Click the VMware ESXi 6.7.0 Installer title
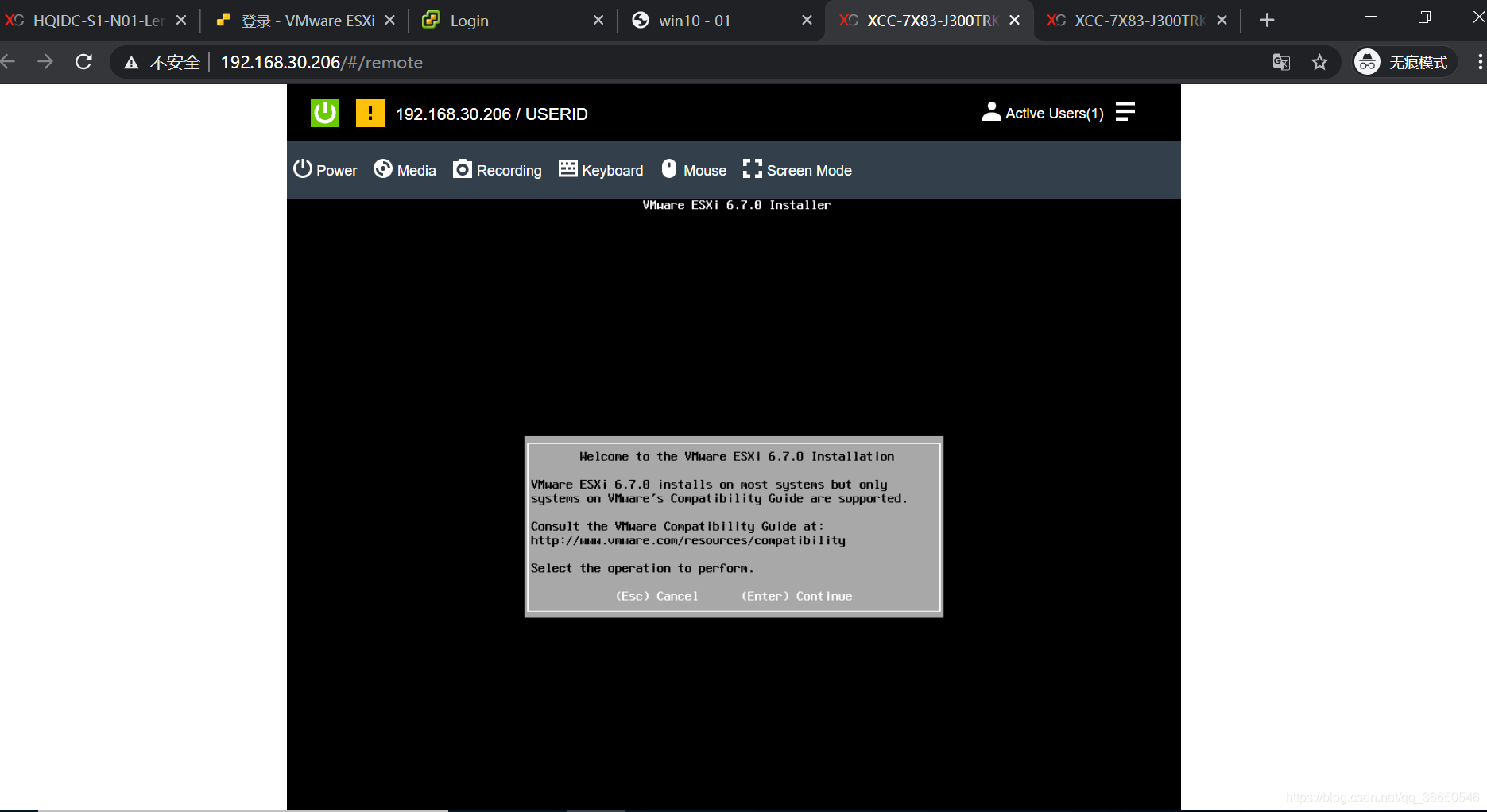This screenshot has height=812, width=1487. [737, 205]
